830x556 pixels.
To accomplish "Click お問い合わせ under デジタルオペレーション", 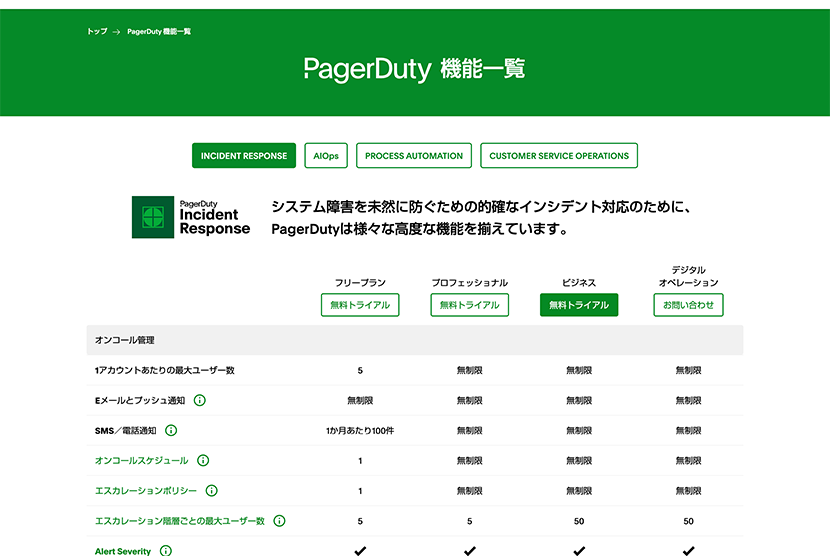I will tap(688, 305).
